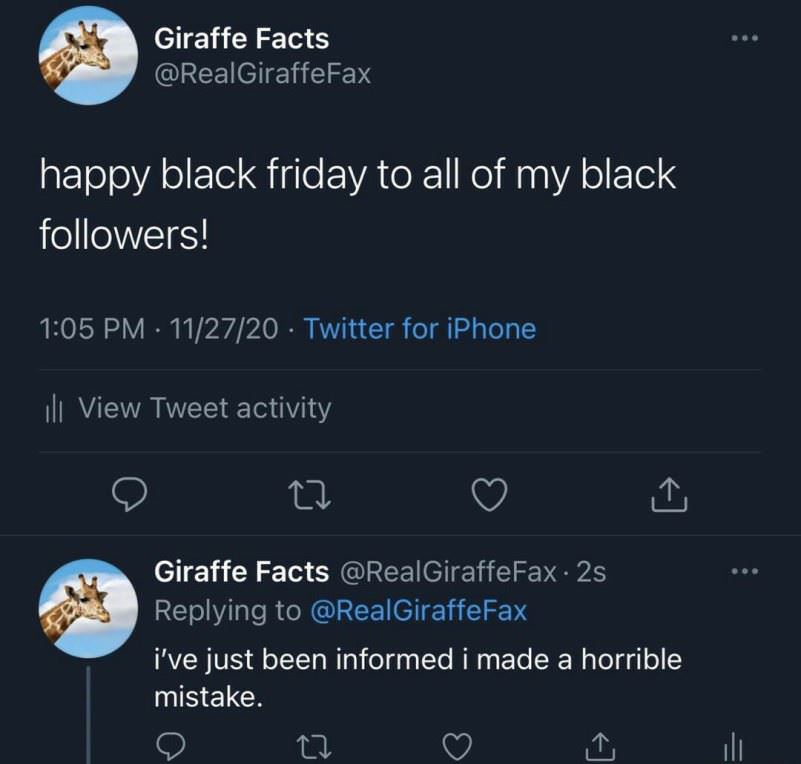Click reply icon on the horrible mistake tweet
The height and width of the screenshot is (764, 801).
coord(171,746)
